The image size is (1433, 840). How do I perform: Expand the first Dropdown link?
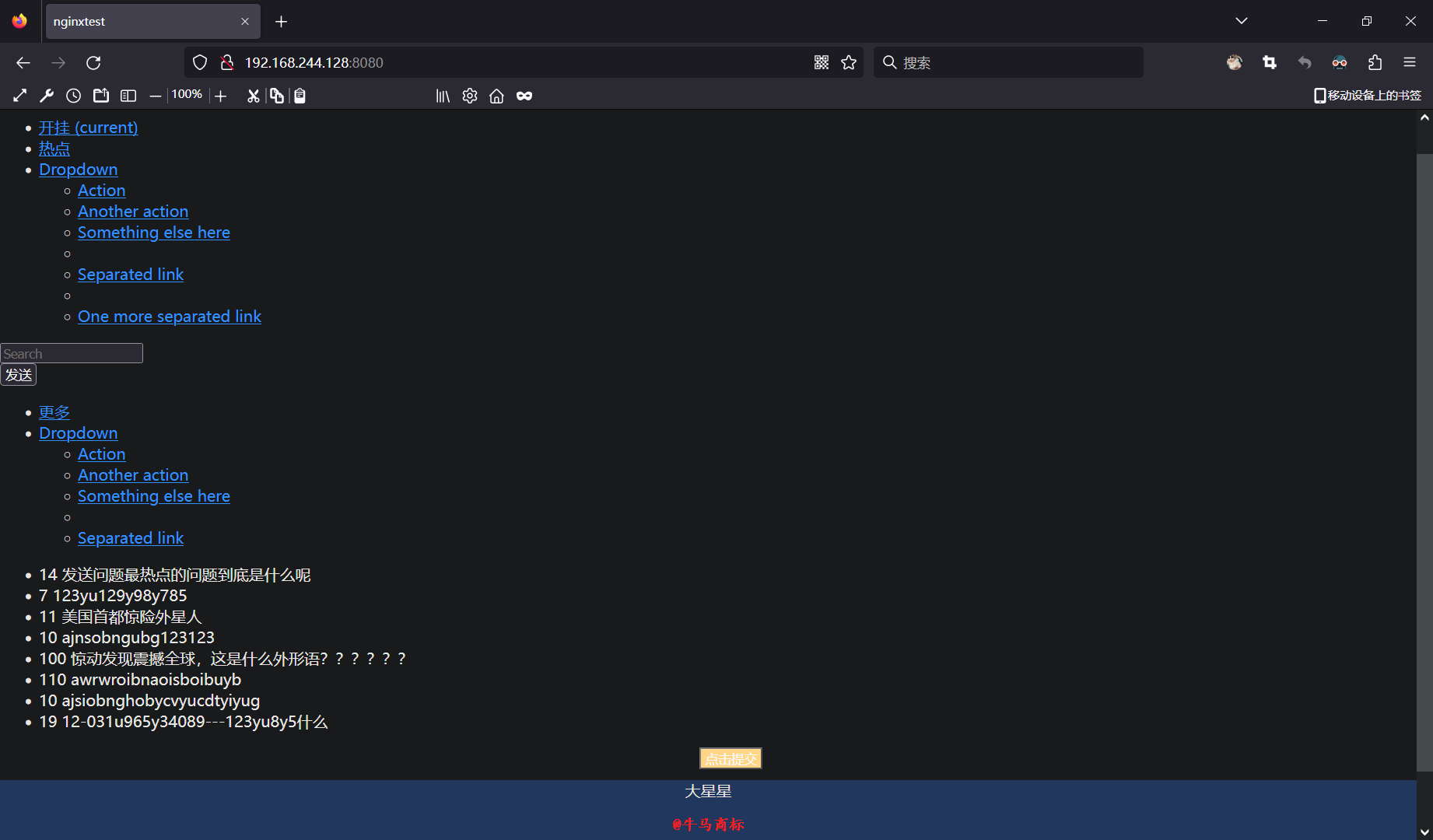pos(79,170)
